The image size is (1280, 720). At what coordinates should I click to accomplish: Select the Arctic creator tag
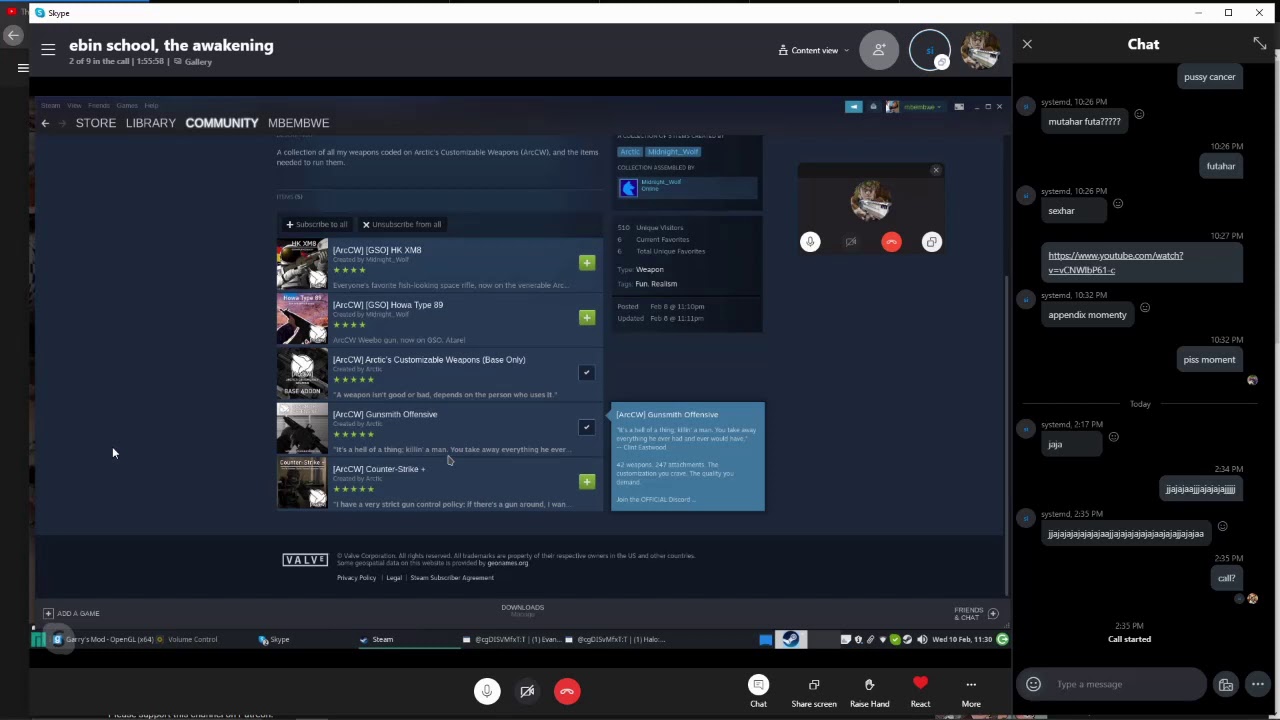pyautogui.click(x=629, y=152)
